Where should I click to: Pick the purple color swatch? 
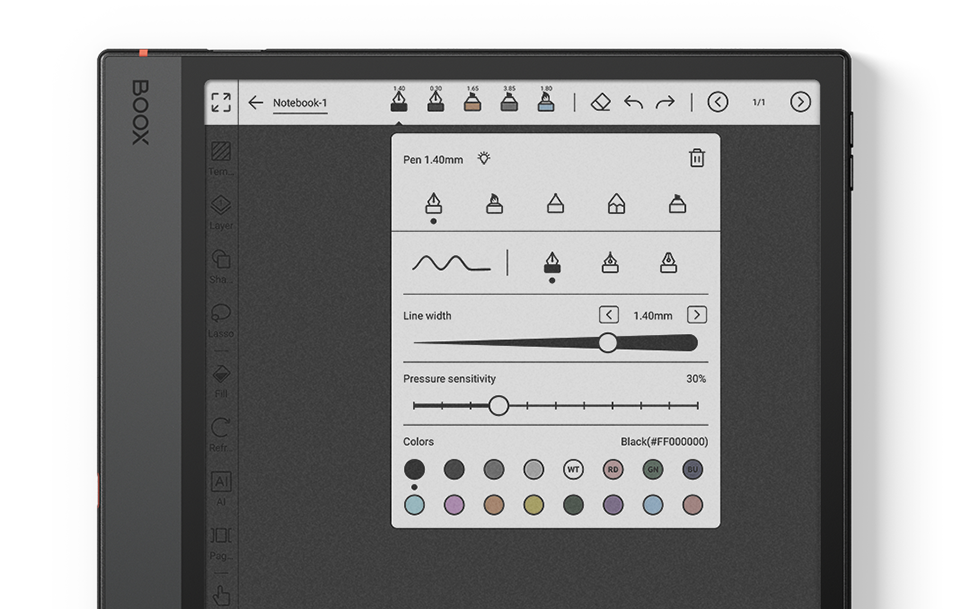coord(613,505)
